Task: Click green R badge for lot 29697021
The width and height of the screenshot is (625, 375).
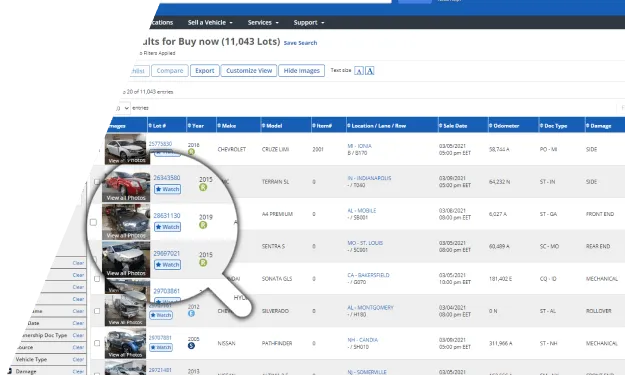Action: pos(203,263)
